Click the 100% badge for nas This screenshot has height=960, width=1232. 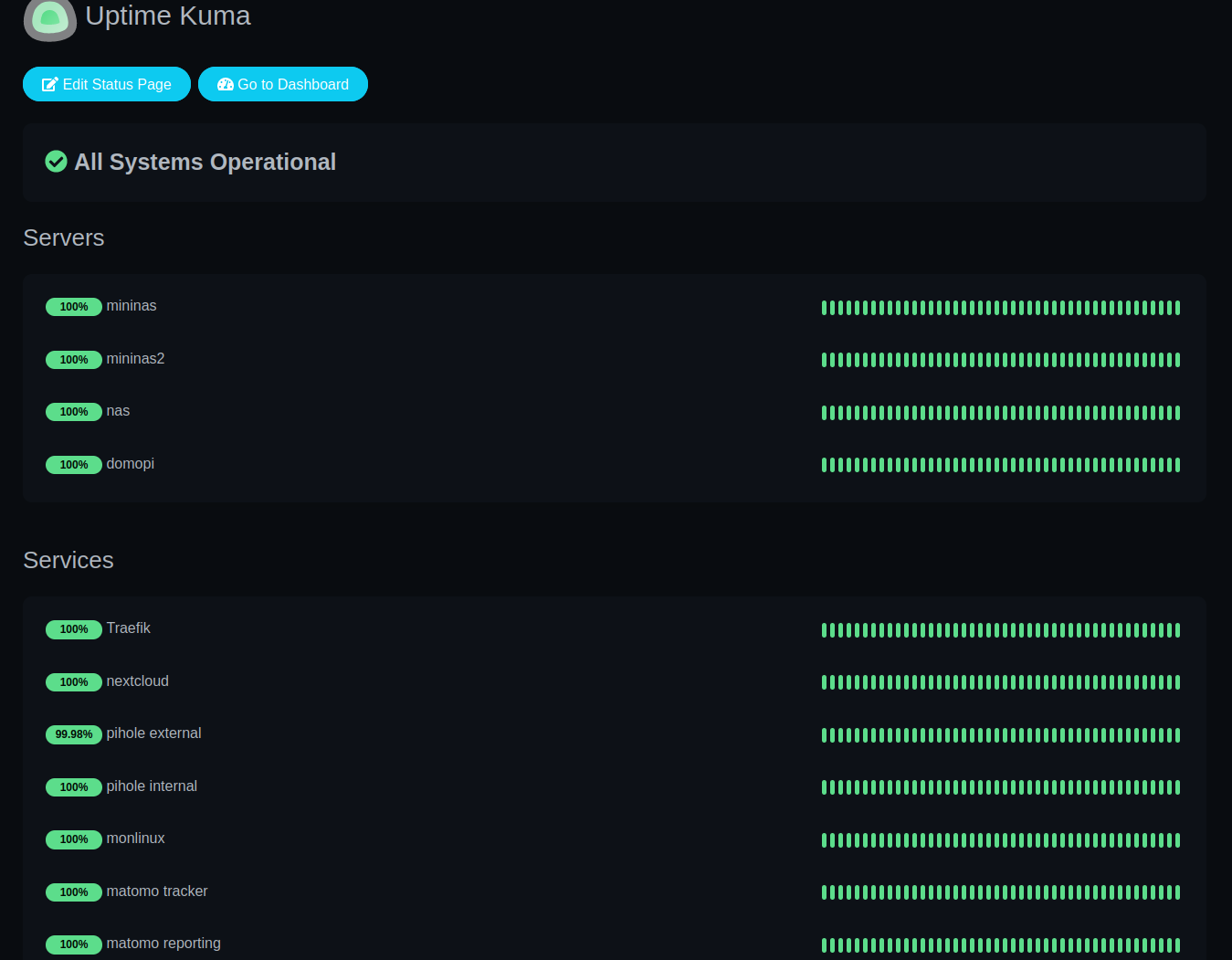74,412
